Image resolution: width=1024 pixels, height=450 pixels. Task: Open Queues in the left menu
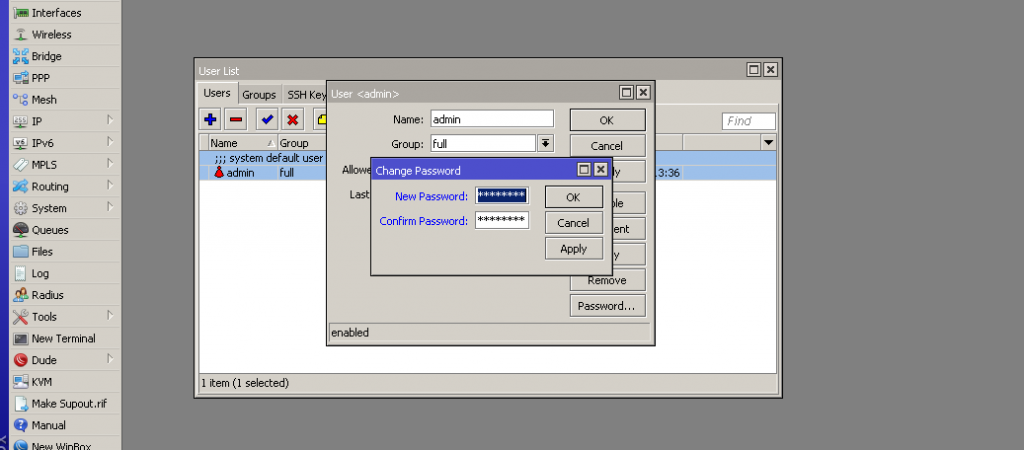coord(50,230)
